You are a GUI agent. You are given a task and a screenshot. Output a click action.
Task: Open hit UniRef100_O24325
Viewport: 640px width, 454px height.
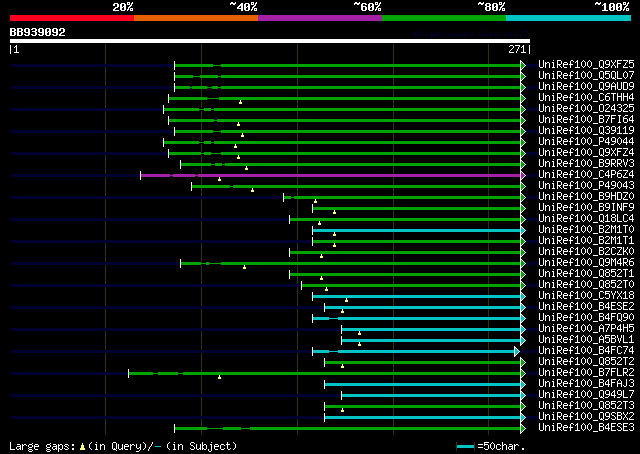point(586,108)
